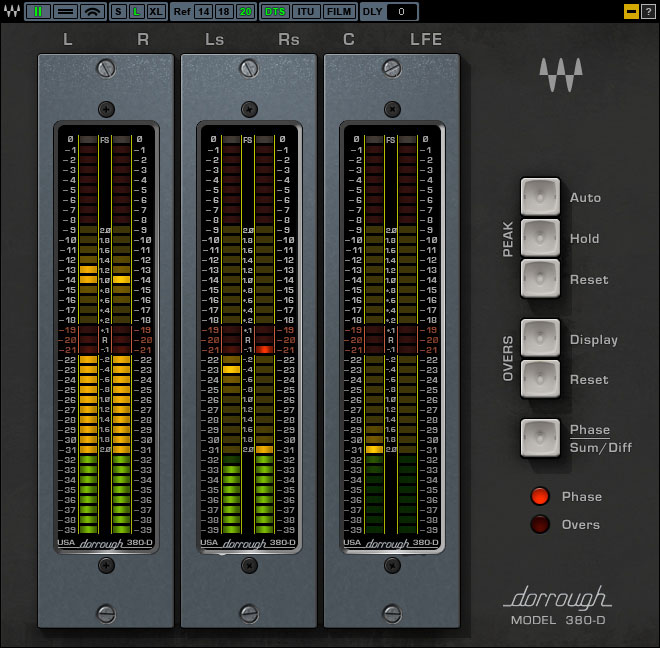Set meter size to XL
The height and width of the screenshot is (648, 660).
(156, 11)
